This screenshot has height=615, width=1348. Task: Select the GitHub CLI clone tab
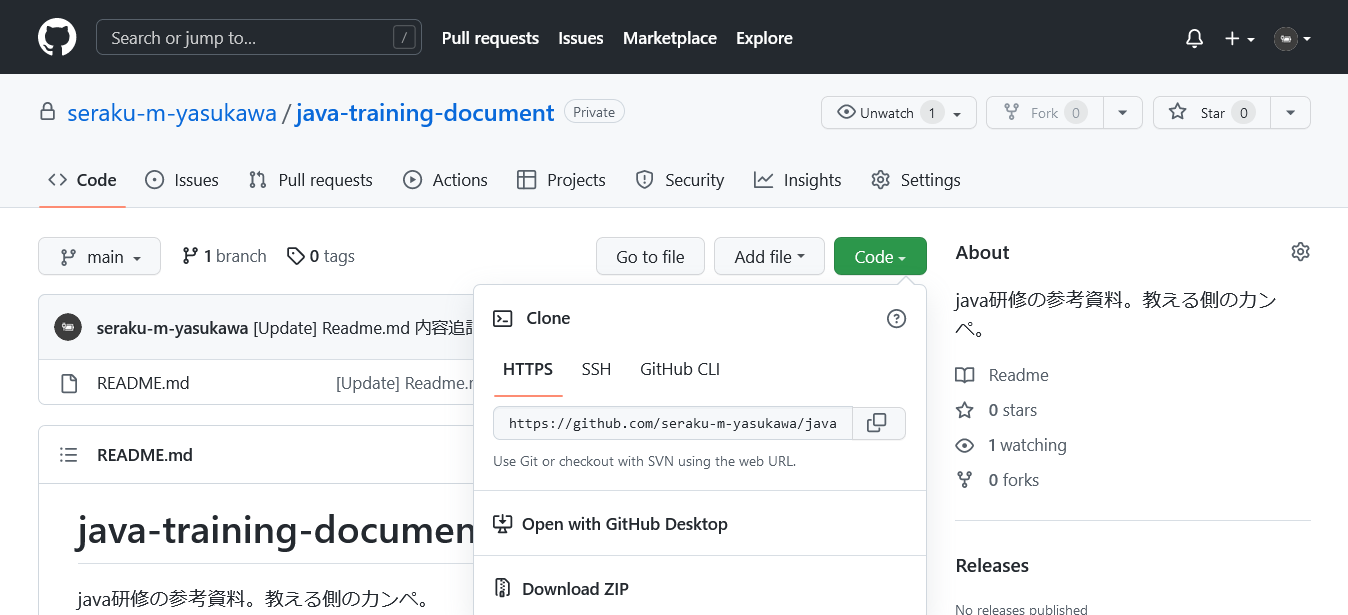(x=680, y=369)
